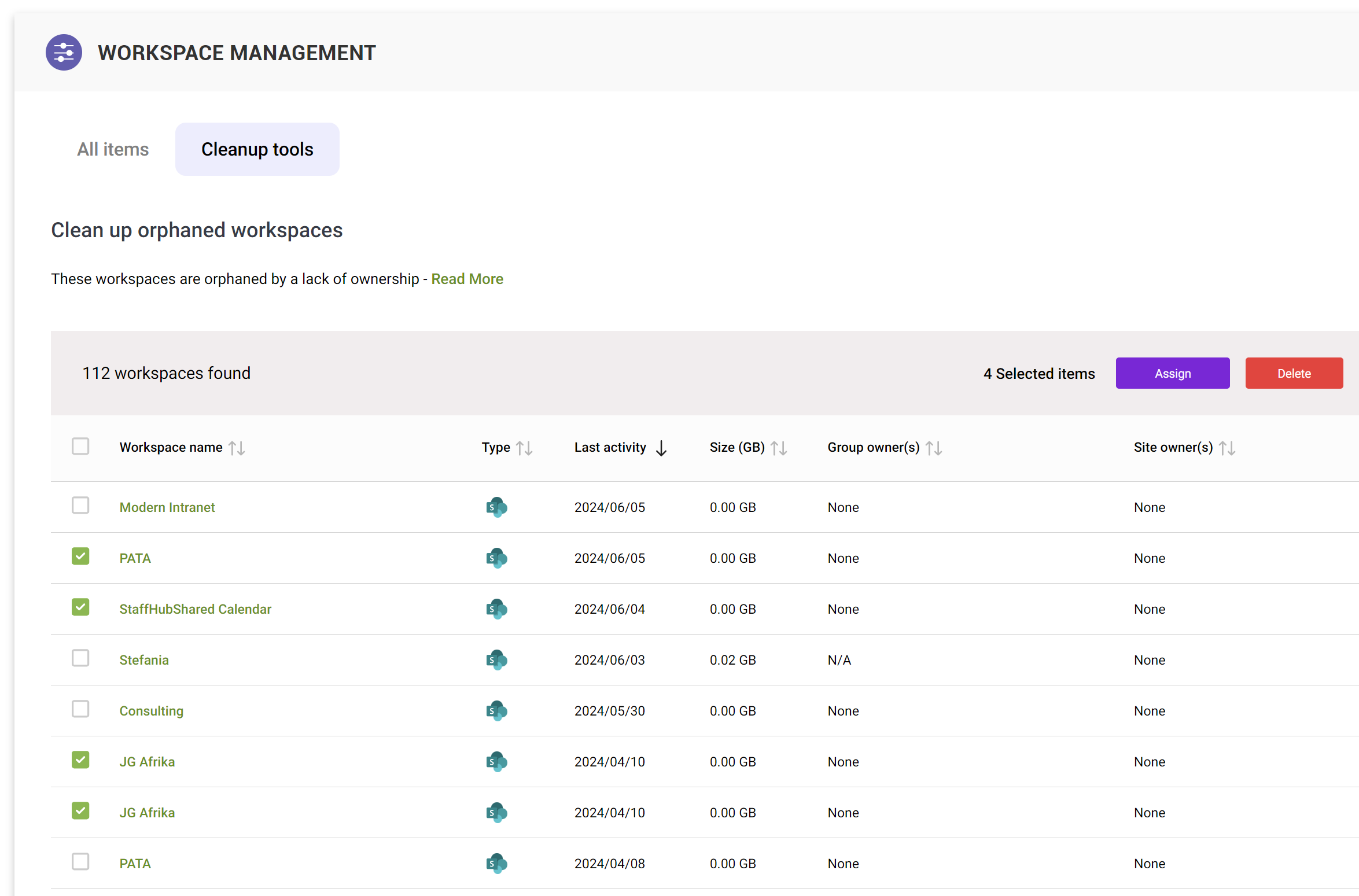Click the SharePoint type icon in StaffHubShared Calendar row
Image resolution: width=1359 pixels, height=896 pixels.
pos(496,609)
